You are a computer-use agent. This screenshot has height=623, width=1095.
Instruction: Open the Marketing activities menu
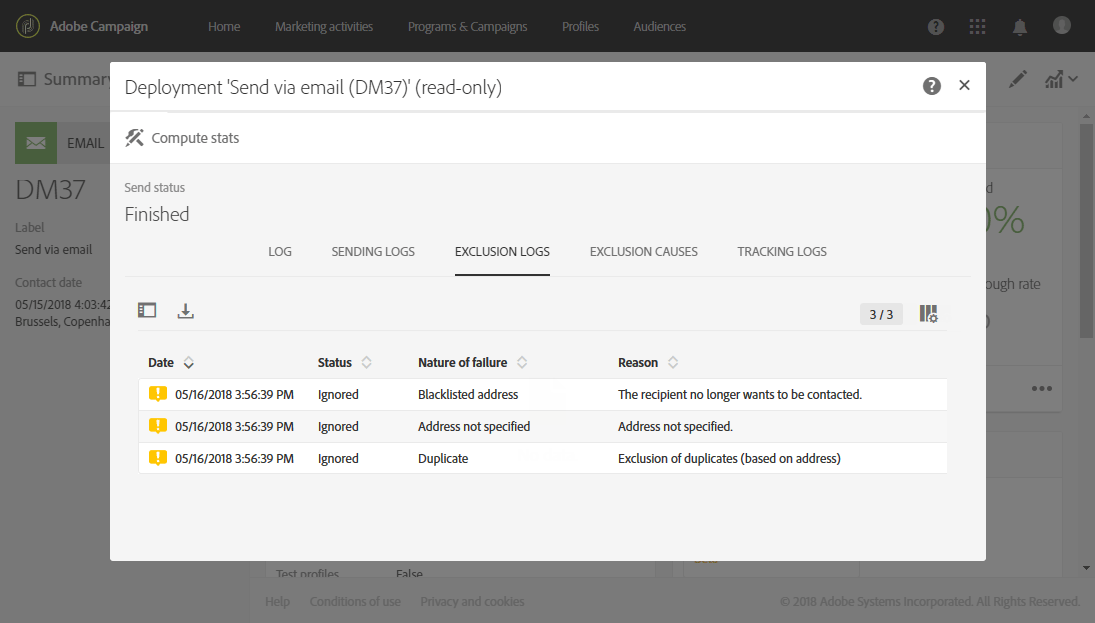(324, 27)
